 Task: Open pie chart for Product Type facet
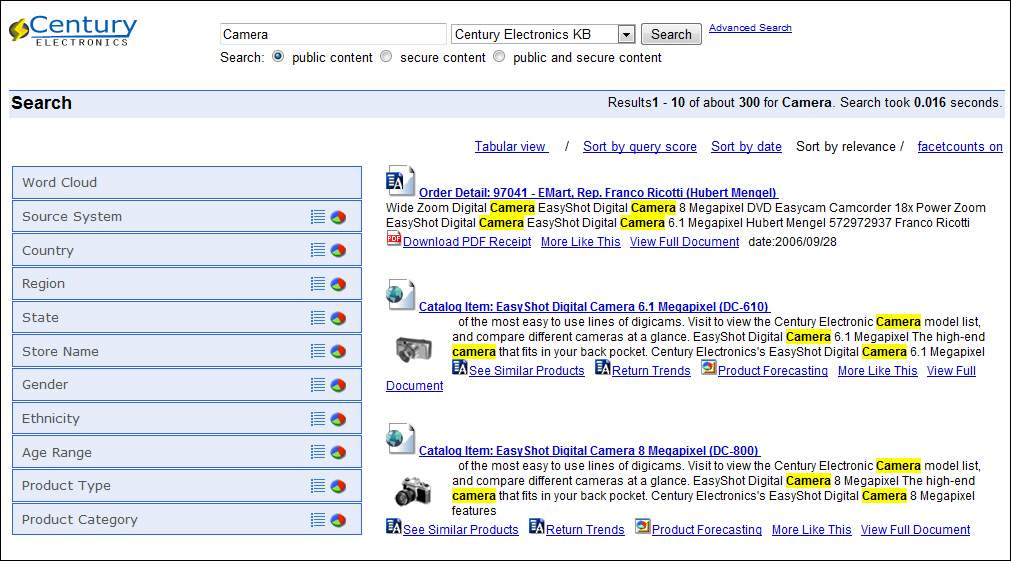click(x=339, y=486)
